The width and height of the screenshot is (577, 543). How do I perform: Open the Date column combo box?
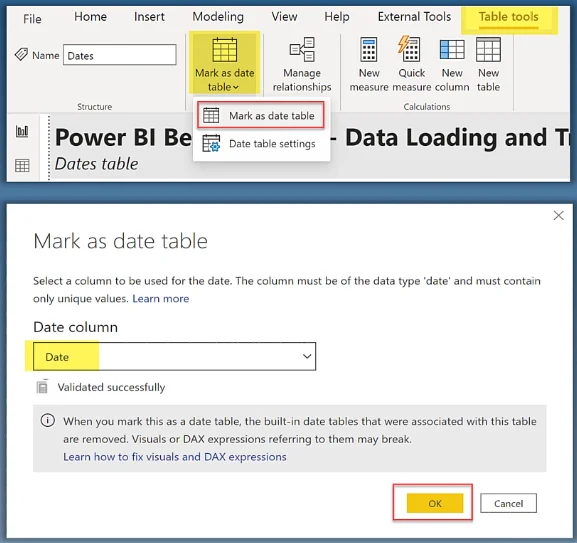tap(174, 356)
